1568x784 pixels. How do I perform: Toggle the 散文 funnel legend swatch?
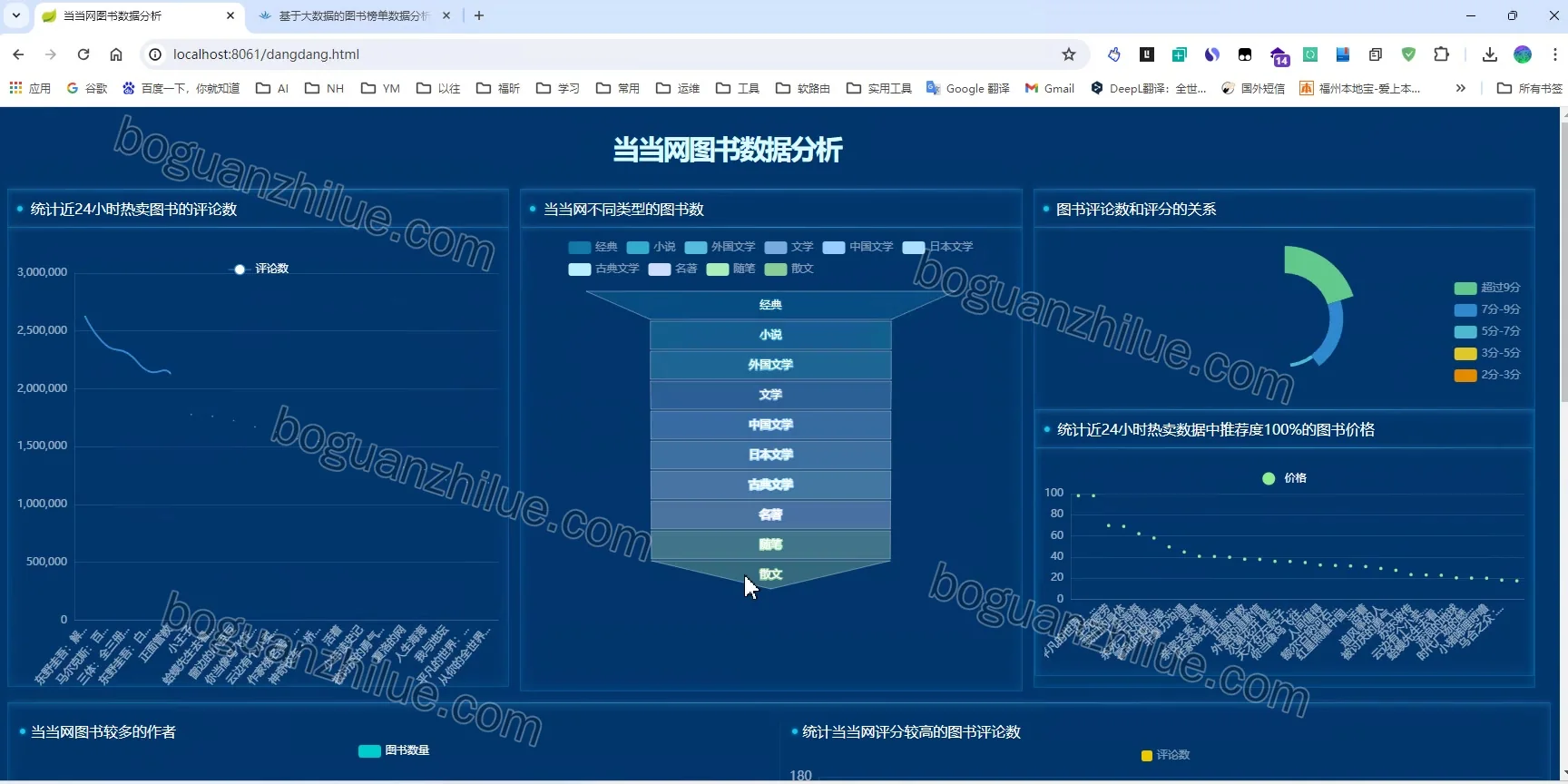coord(775,269)
